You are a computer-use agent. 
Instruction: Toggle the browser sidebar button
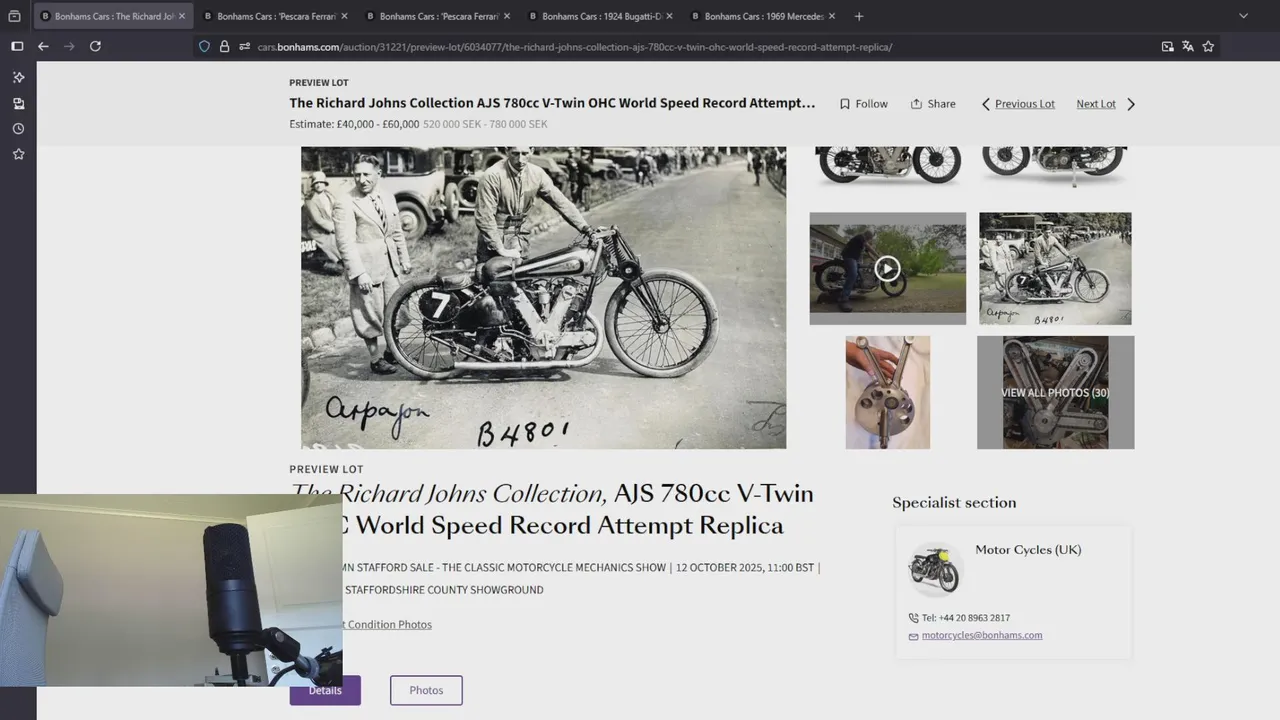[17, 46]
